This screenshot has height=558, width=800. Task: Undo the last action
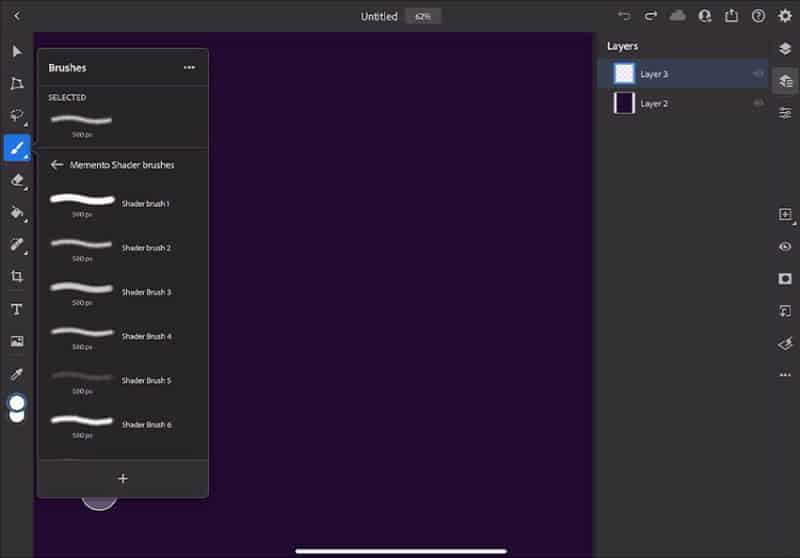tap(623, 16)
